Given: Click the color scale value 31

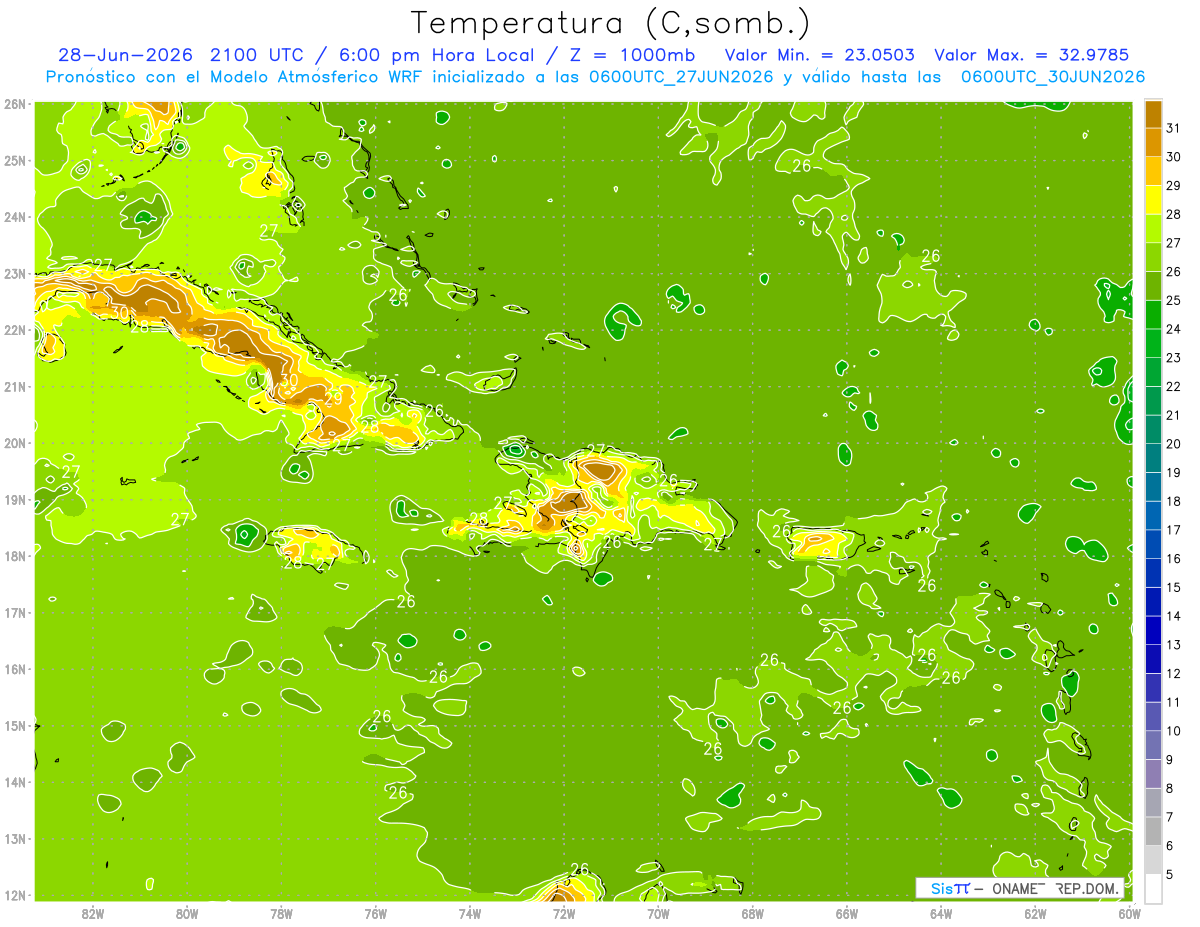Looking at the screenshot, I should click(1173, 128).
